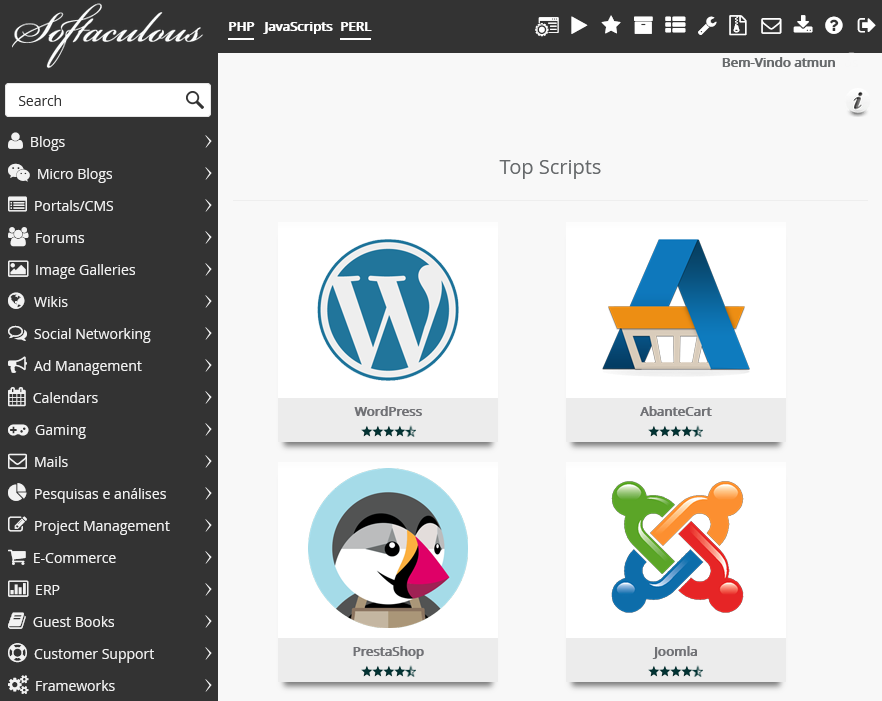Expand the Blogs category chevron
The width and height of the screenshot is (882, 701).
click(x=208, y=141)
